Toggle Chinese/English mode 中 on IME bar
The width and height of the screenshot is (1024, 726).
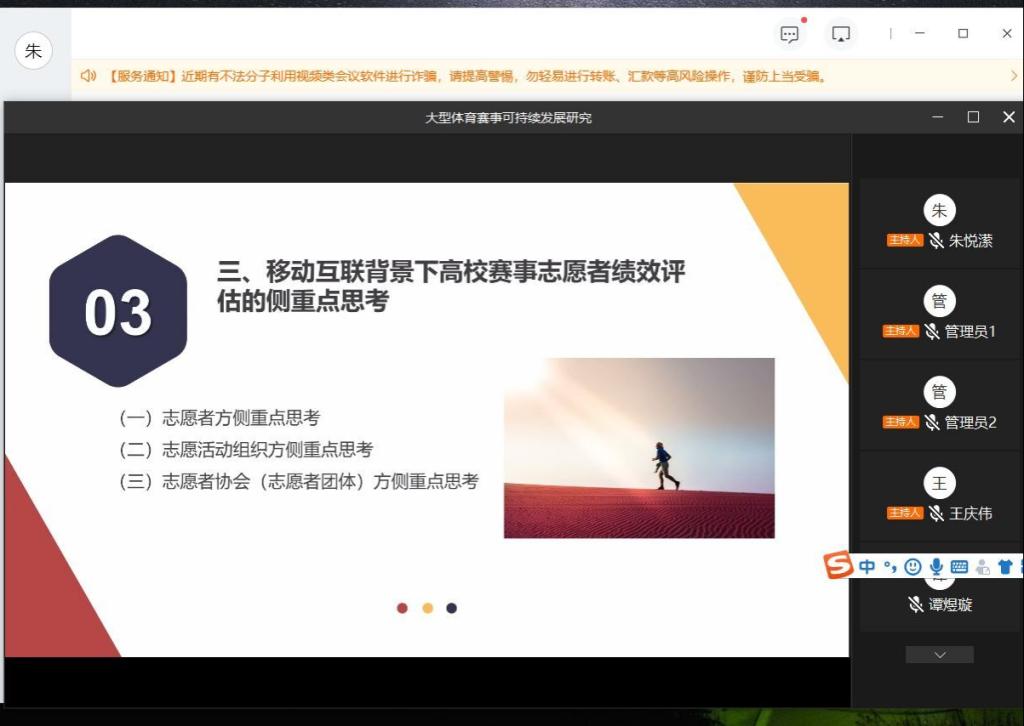867,567
